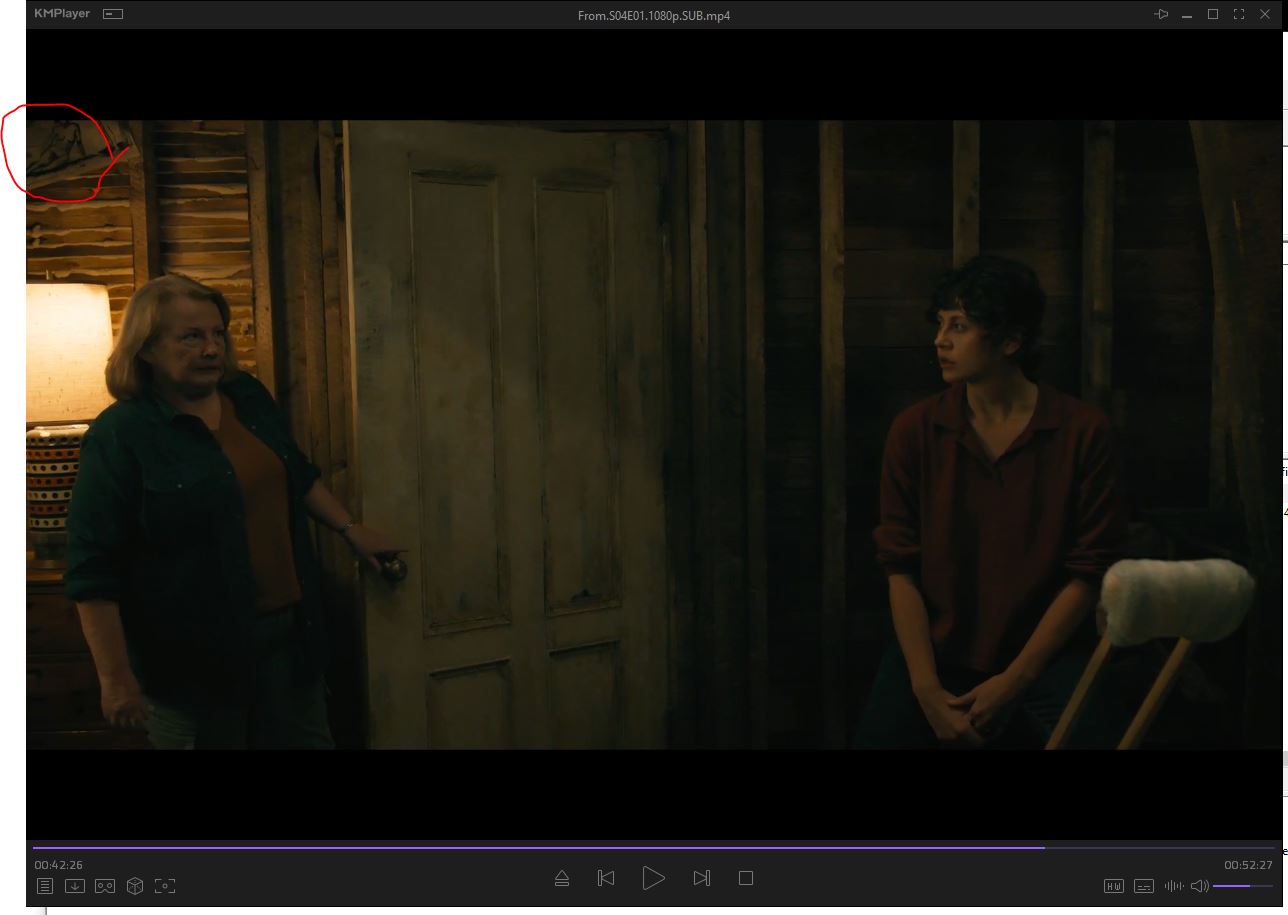
Task: Skip to the previous file
Action: tap(606, 878)
